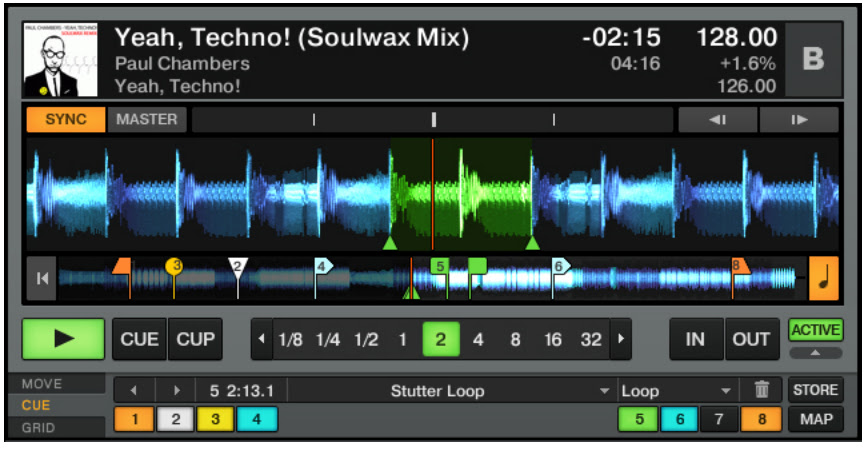Trigger orange hotcue 8
The height and width of the screenshot is (450, 864).
click(761, 419)
